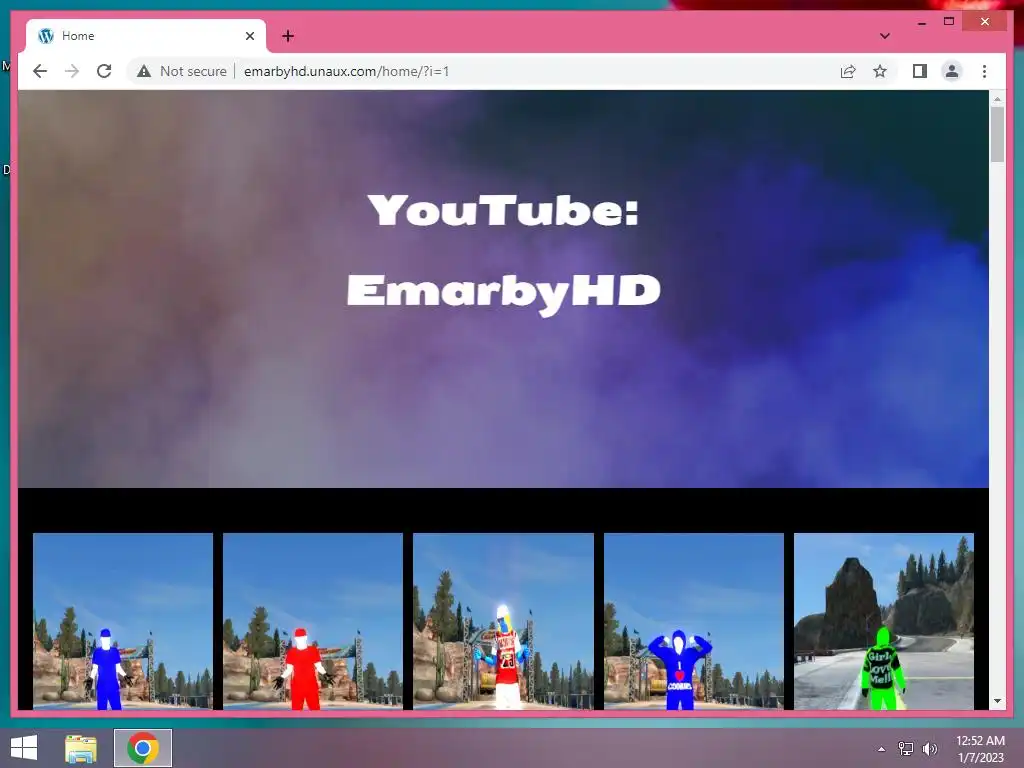
Task: Click the forward navigation arrow
Action: [72, 71]
